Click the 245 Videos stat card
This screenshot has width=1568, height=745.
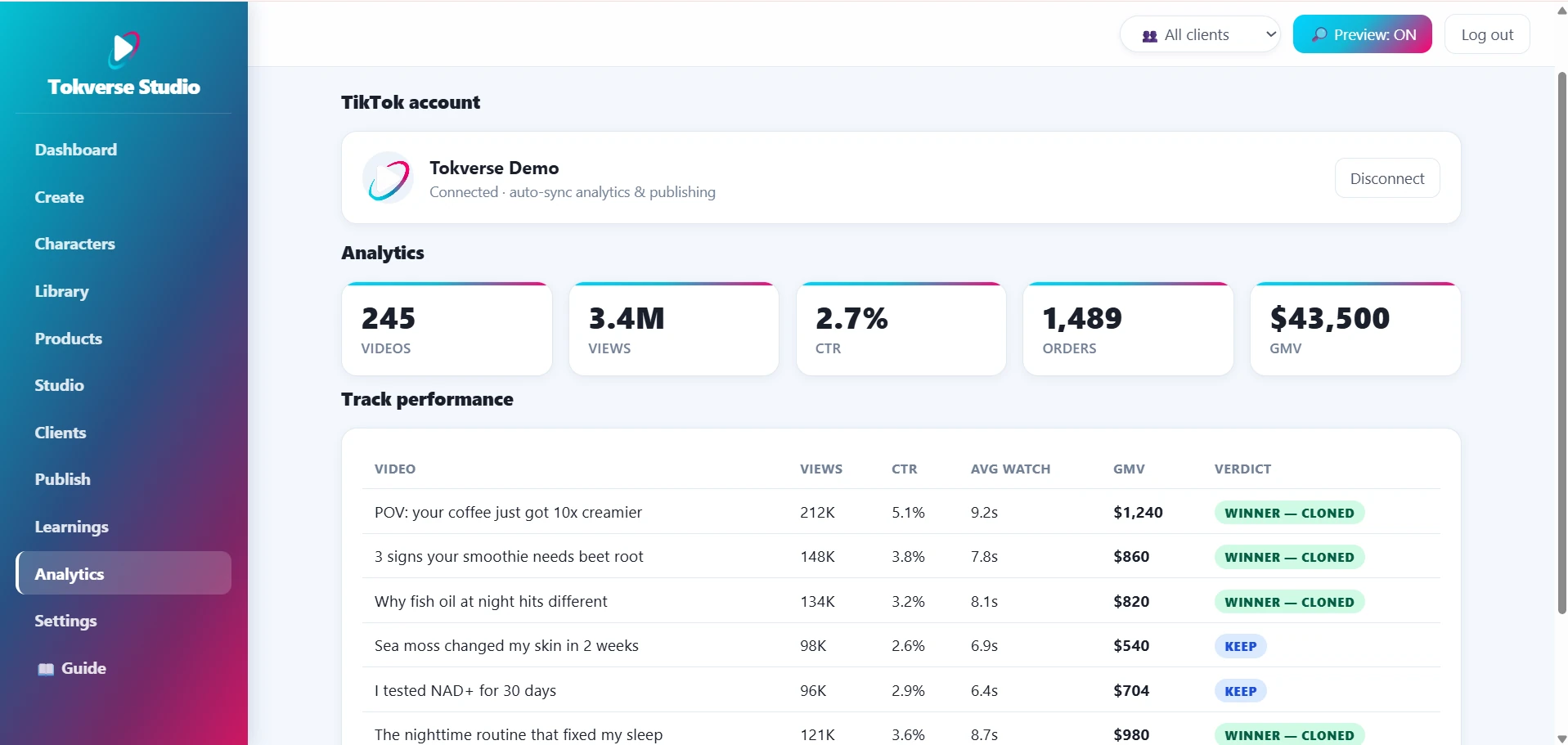point(447,329)
